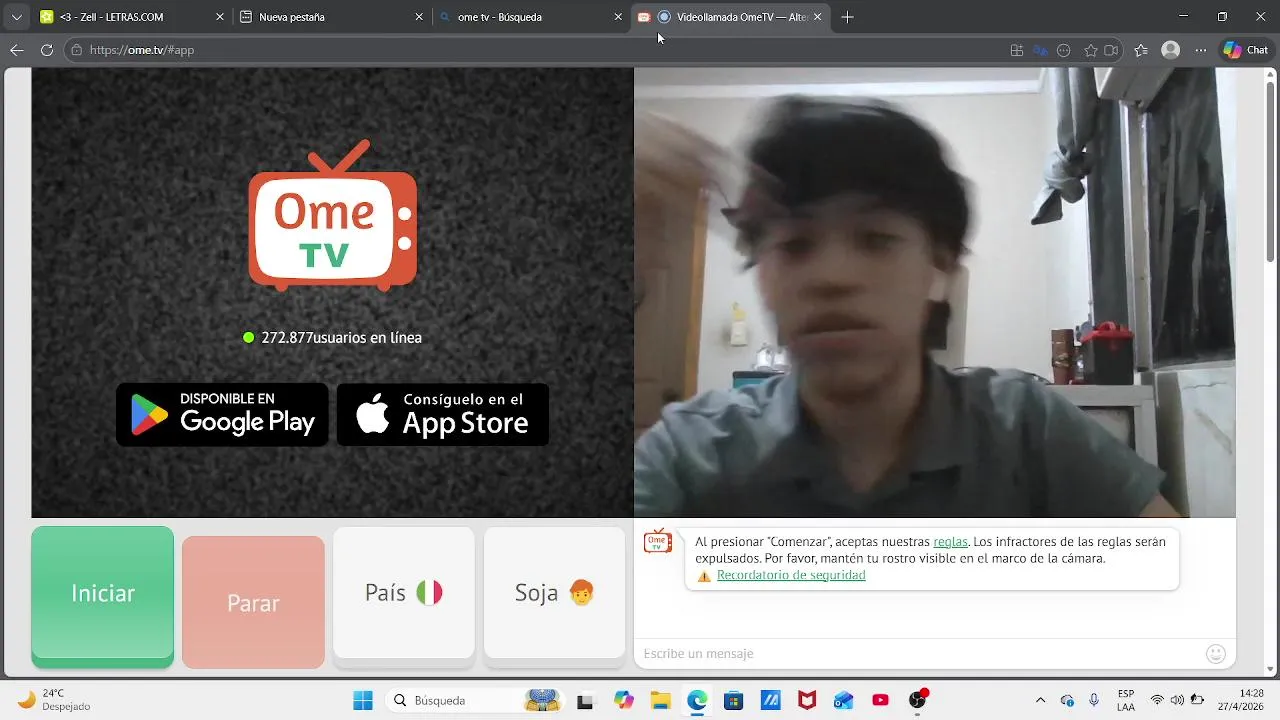Viewport: 1280px width, 720px height.
Task: Expand the tab search dropdown arrow
Action: [16, 17]
